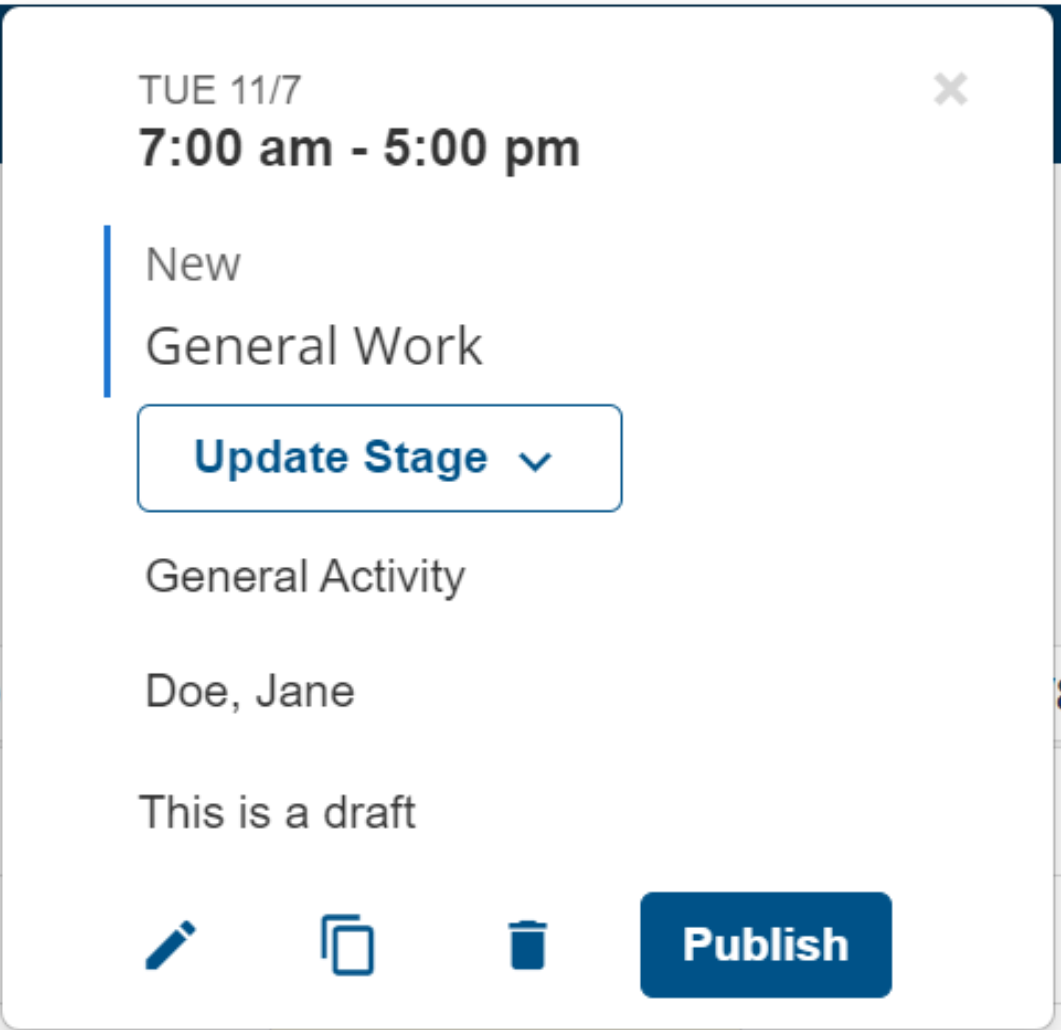Click the 7:00 am start time
Image resolution: width=1061 pixels, height=1030 pixels.
click(x=235, y=149)
